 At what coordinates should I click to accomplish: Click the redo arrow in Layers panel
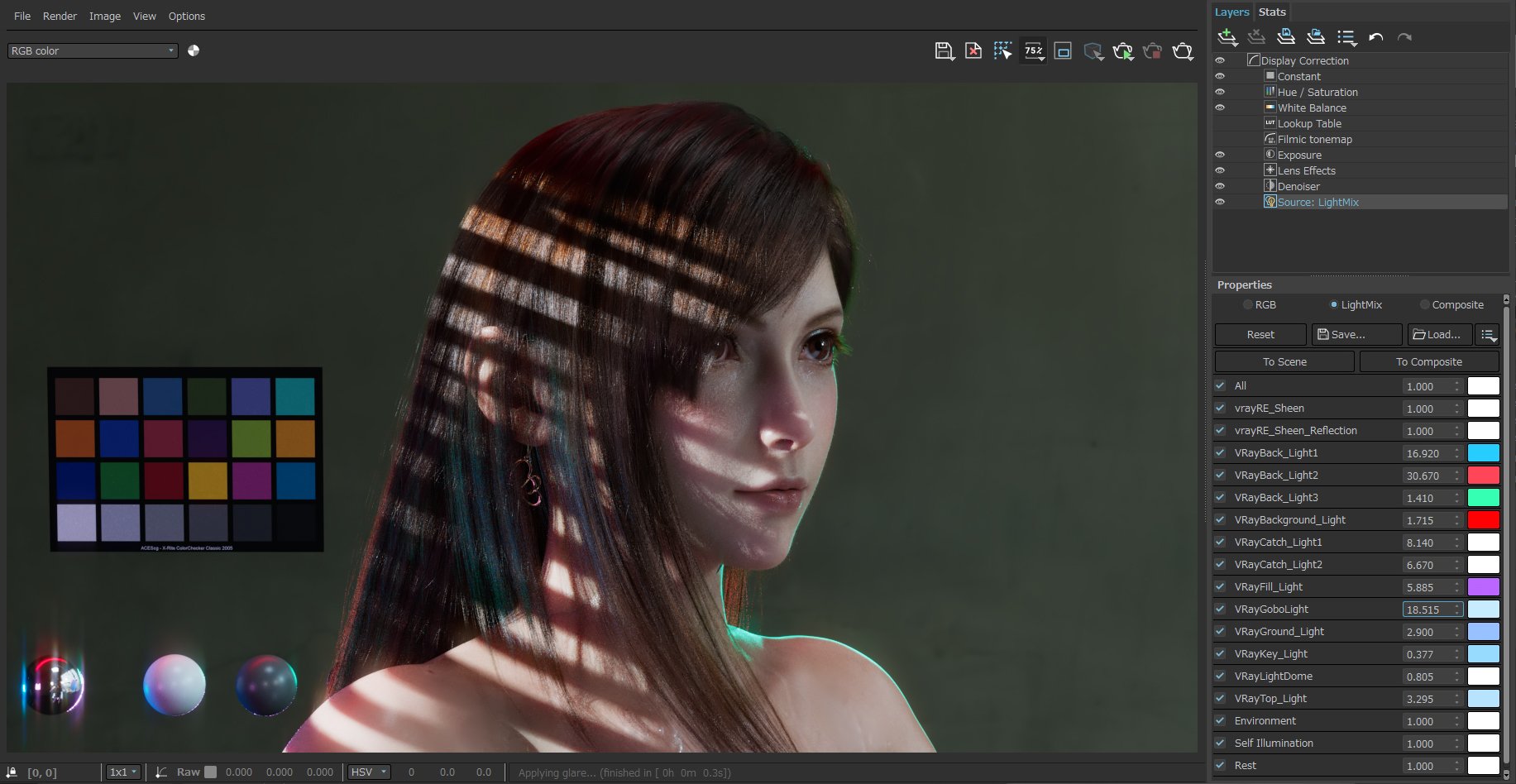coord(1404,37)
